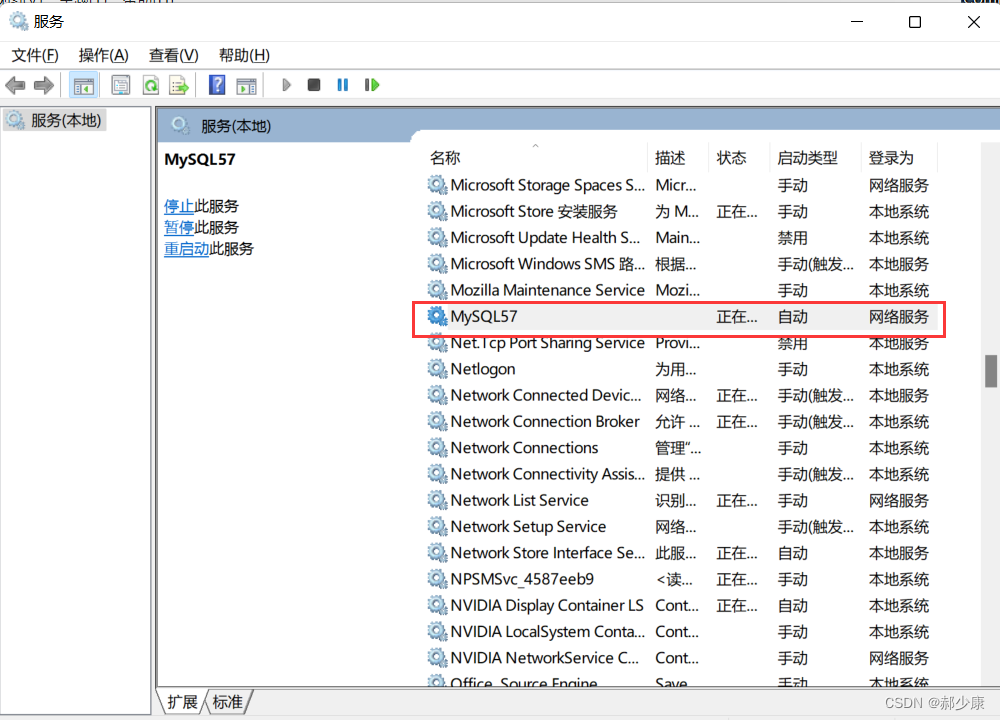Select Net.Tcp Port Sharing Service row
Image resolution: width=1000 pixels, height=720 pixels.
pyautogui.click(x=547, y=342)
